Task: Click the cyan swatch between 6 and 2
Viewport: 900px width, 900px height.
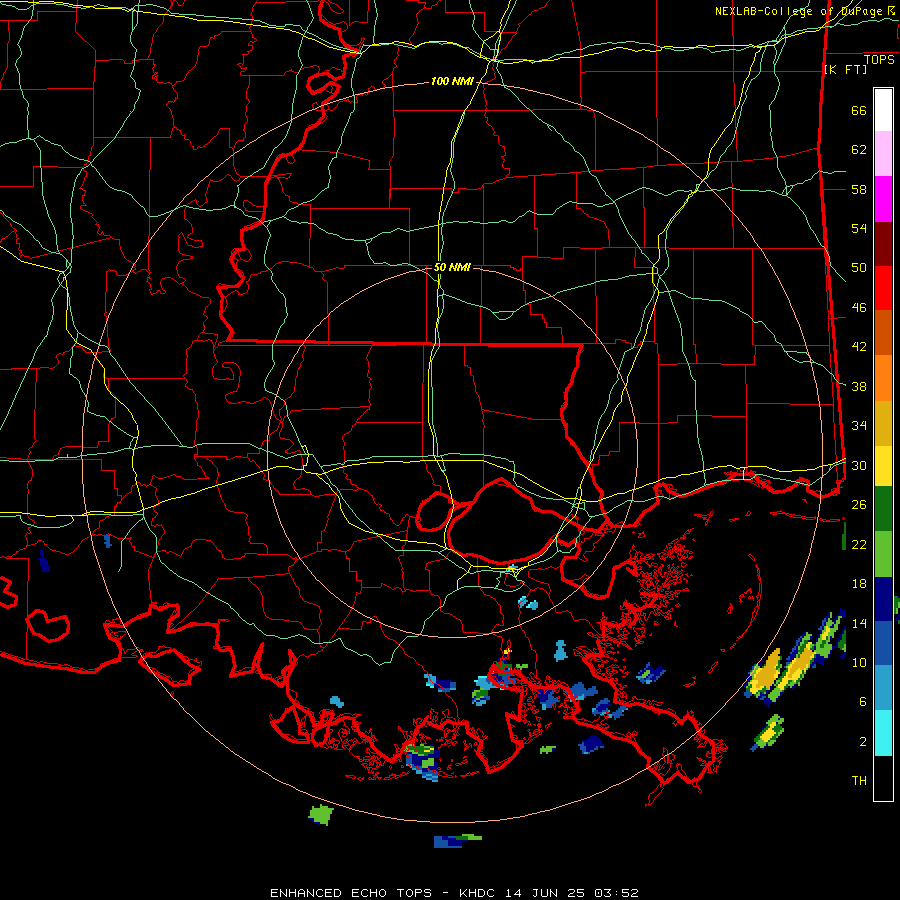Action: (x=883, y=733)
